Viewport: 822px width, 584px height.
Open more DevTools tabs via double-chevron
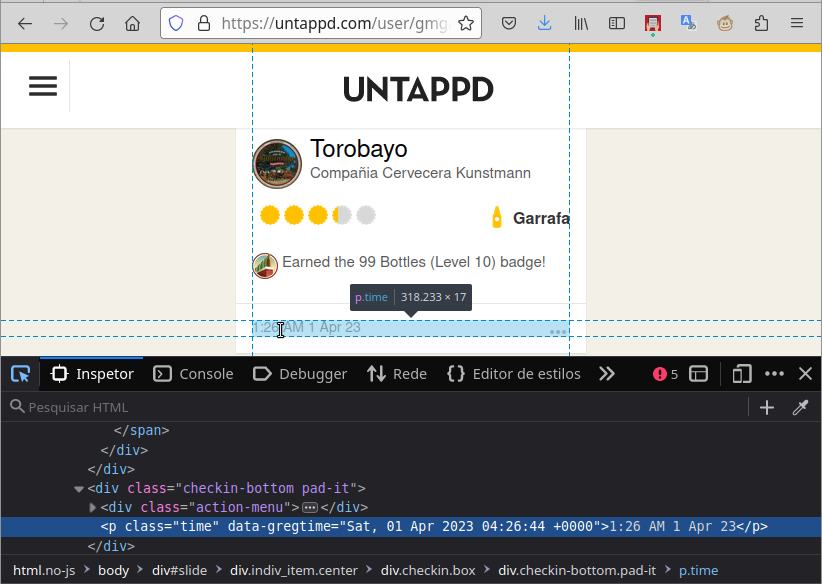click(x=607, y=373)
